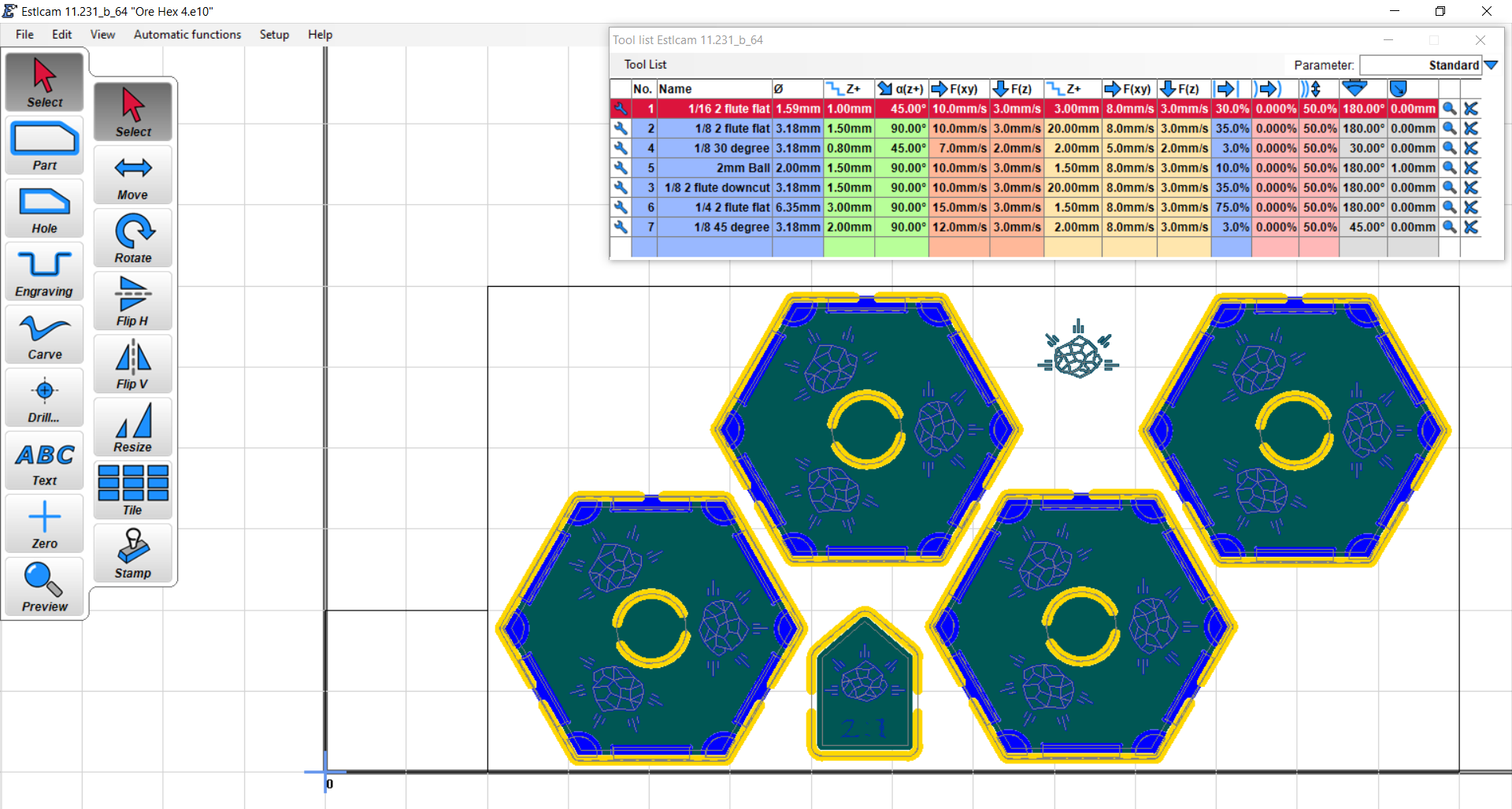Click the 15.0mm/s feed rate cell
The image size is (1512, 809).
[x=959, y=207]
